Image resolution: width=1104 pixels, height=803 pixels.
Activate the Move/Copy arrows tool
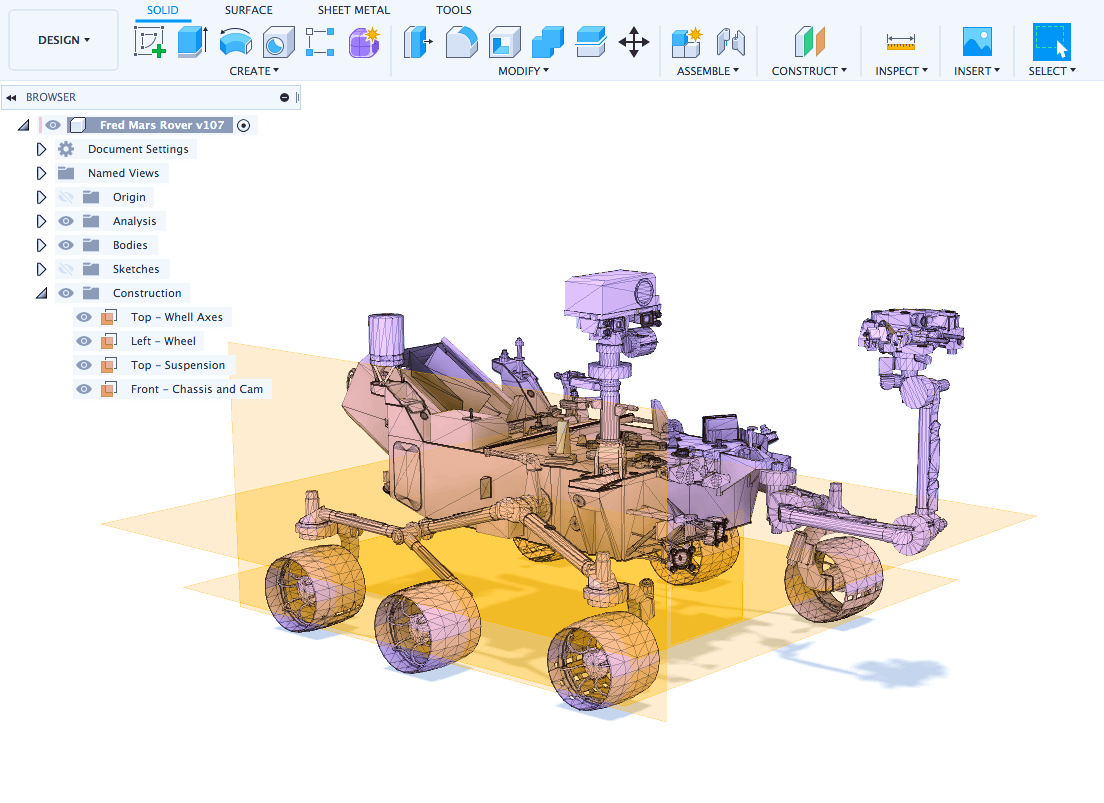click(x=634, y=42)
